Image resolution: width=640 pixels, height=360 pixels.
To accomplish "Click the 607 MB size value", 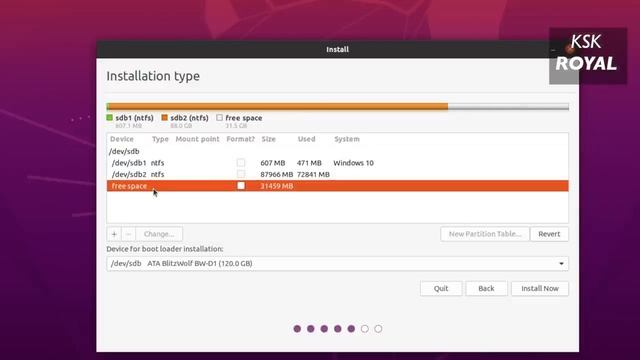I will (x=273, y=163).
